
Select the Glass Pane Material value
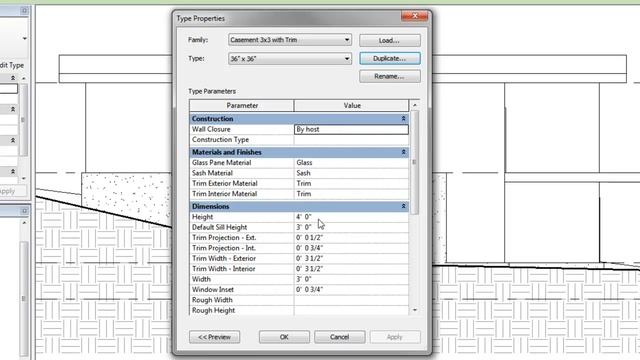pyautogui.click(x=351, y=162)
